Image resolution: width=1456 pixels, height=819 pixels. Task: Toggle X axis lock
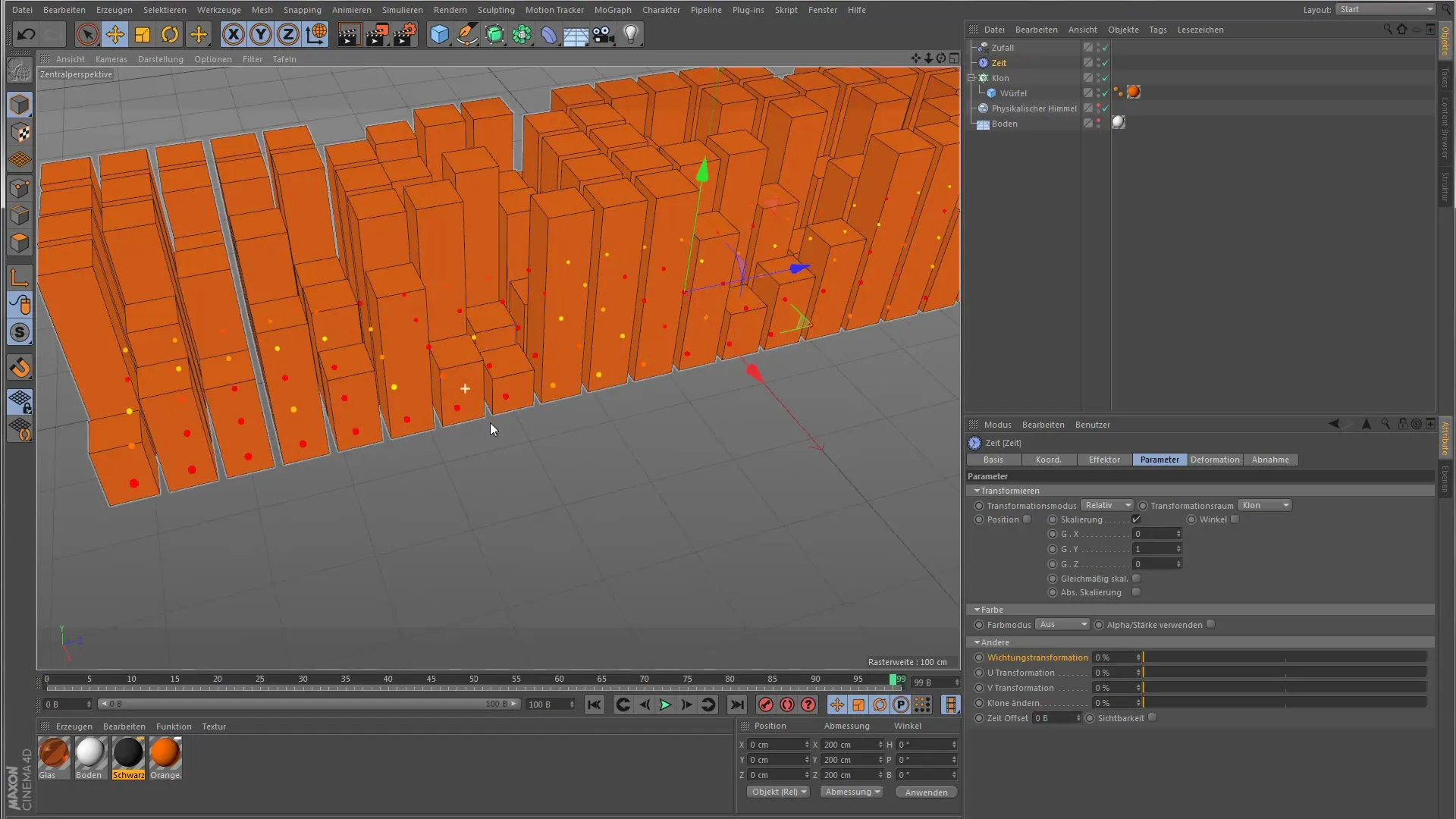[234, 34]
